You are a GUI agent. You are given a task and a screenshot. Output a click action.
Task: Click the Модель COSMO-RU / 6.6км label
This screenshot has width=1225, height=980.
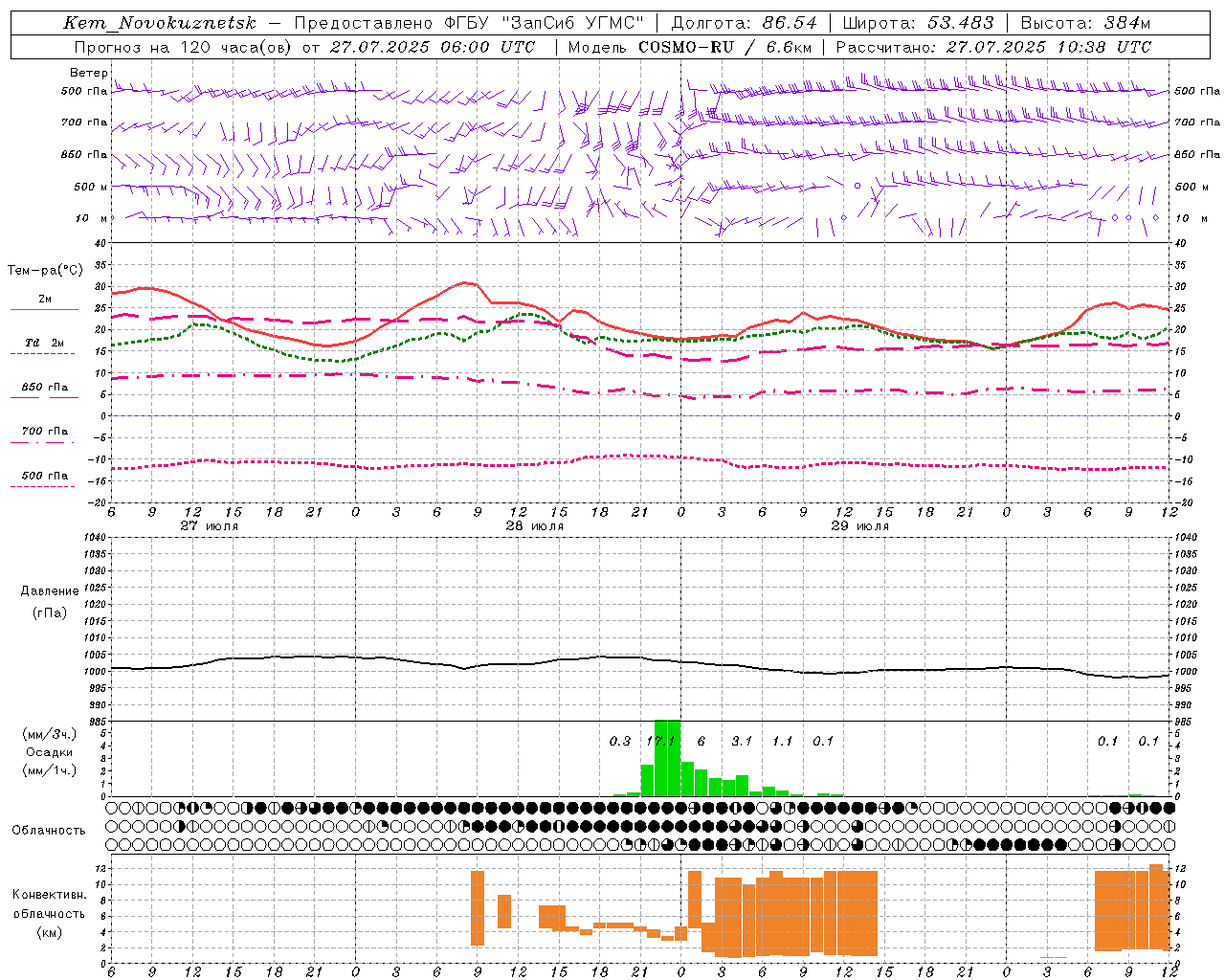pyautogui.click(x=690, y=47)
